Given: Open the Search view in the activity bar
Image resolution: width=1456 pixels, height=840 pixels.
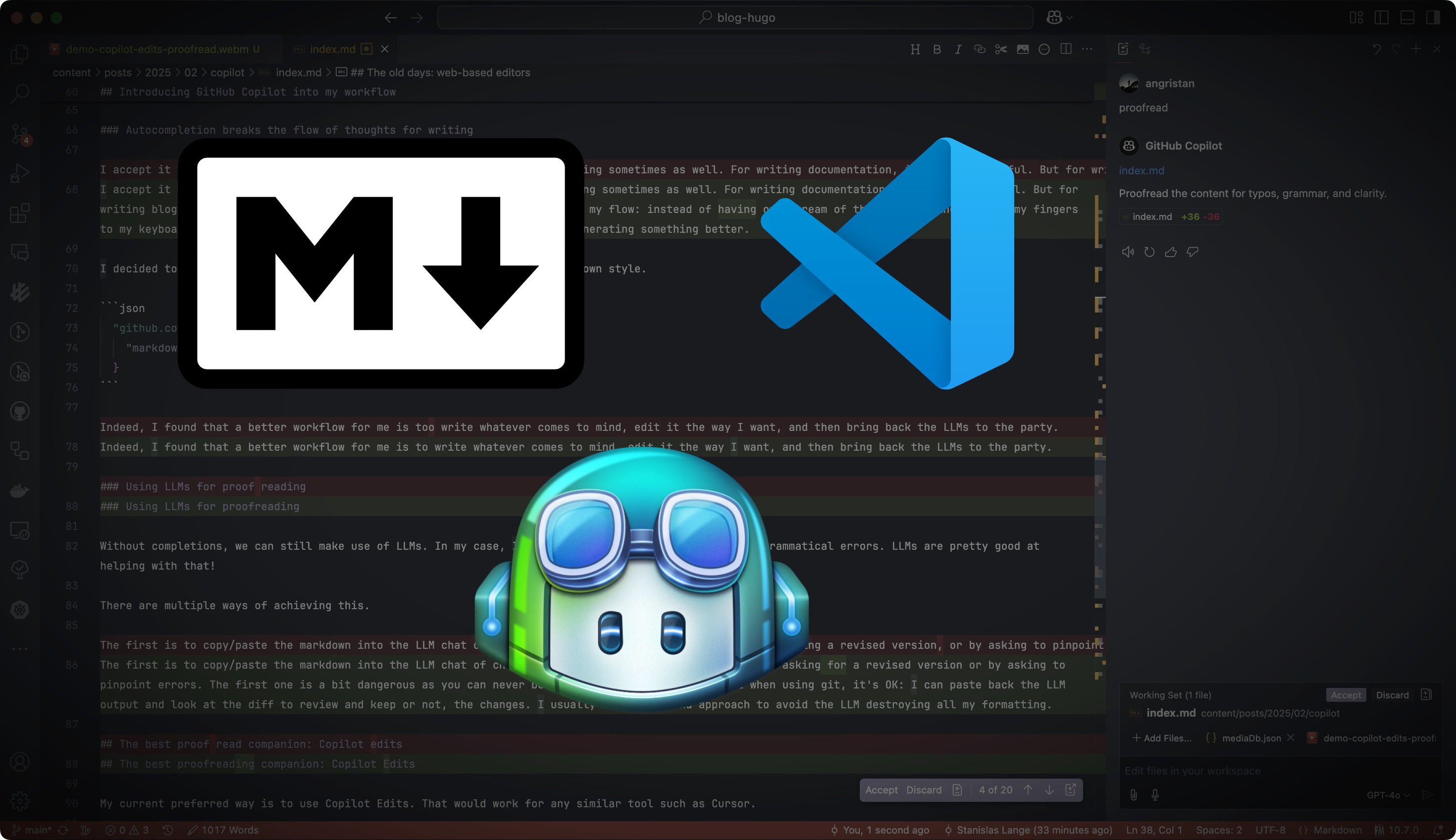Looking at the screenshot, I should [20, 94].
